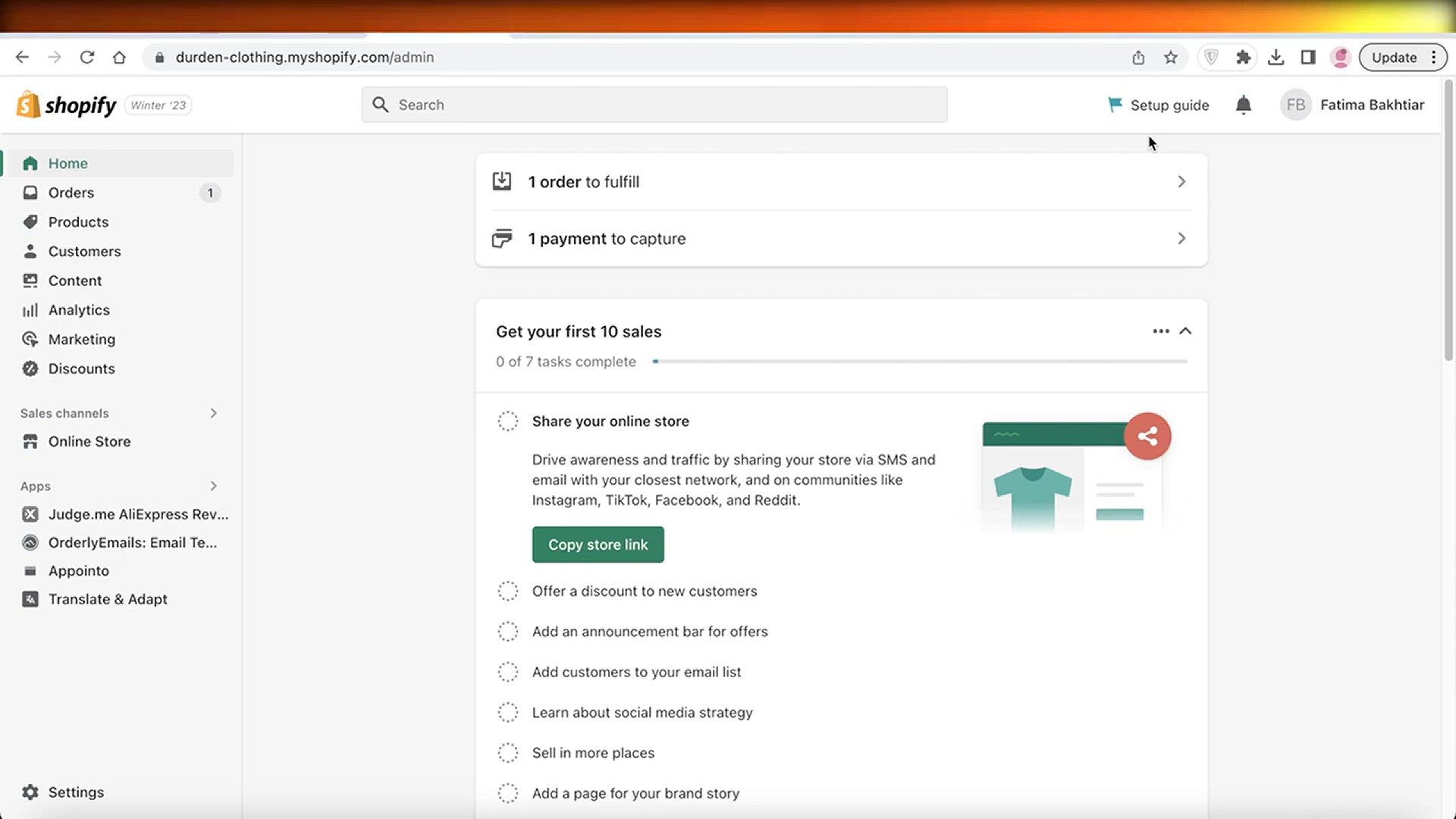Image resolution: width=1456 pixels, height=819 pixels.
Task: Click the Orders inbox icon
Action: [x=30, y=193]
